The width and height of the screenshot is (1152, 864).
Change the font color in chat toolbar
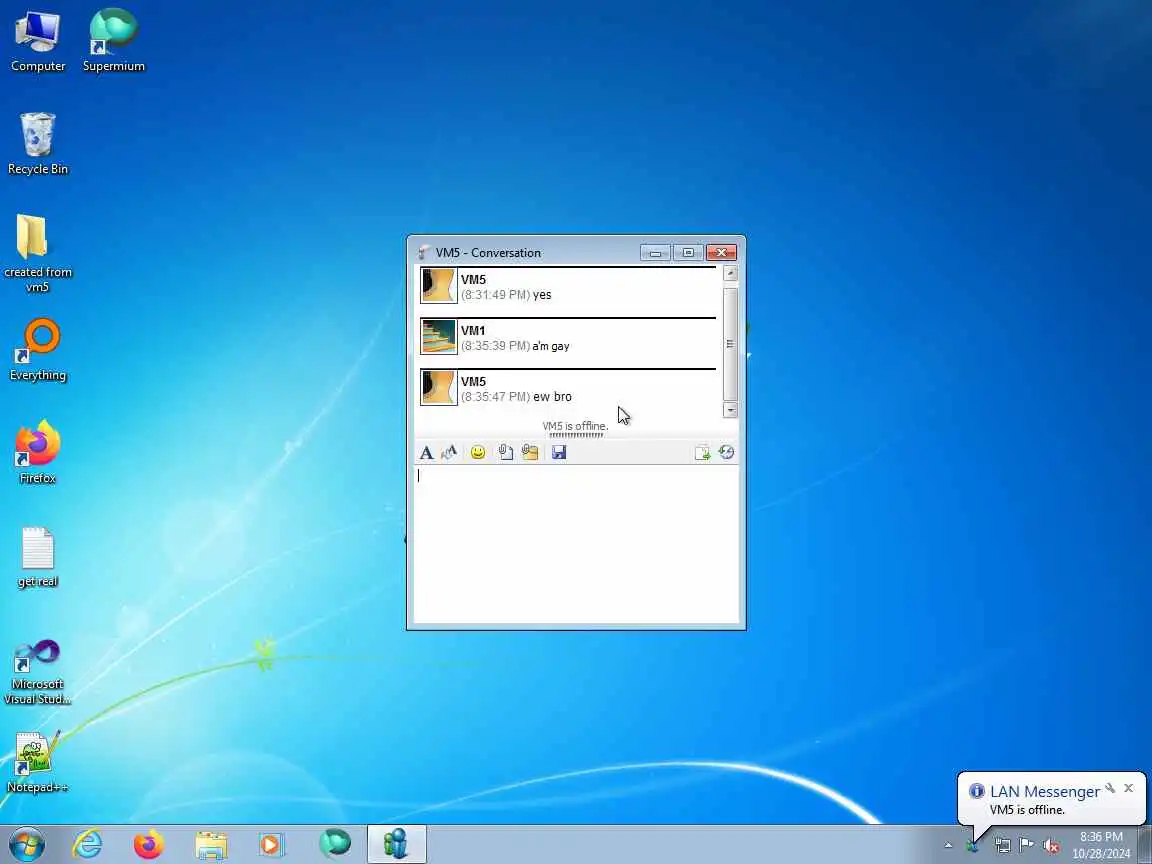pos(449,453)
